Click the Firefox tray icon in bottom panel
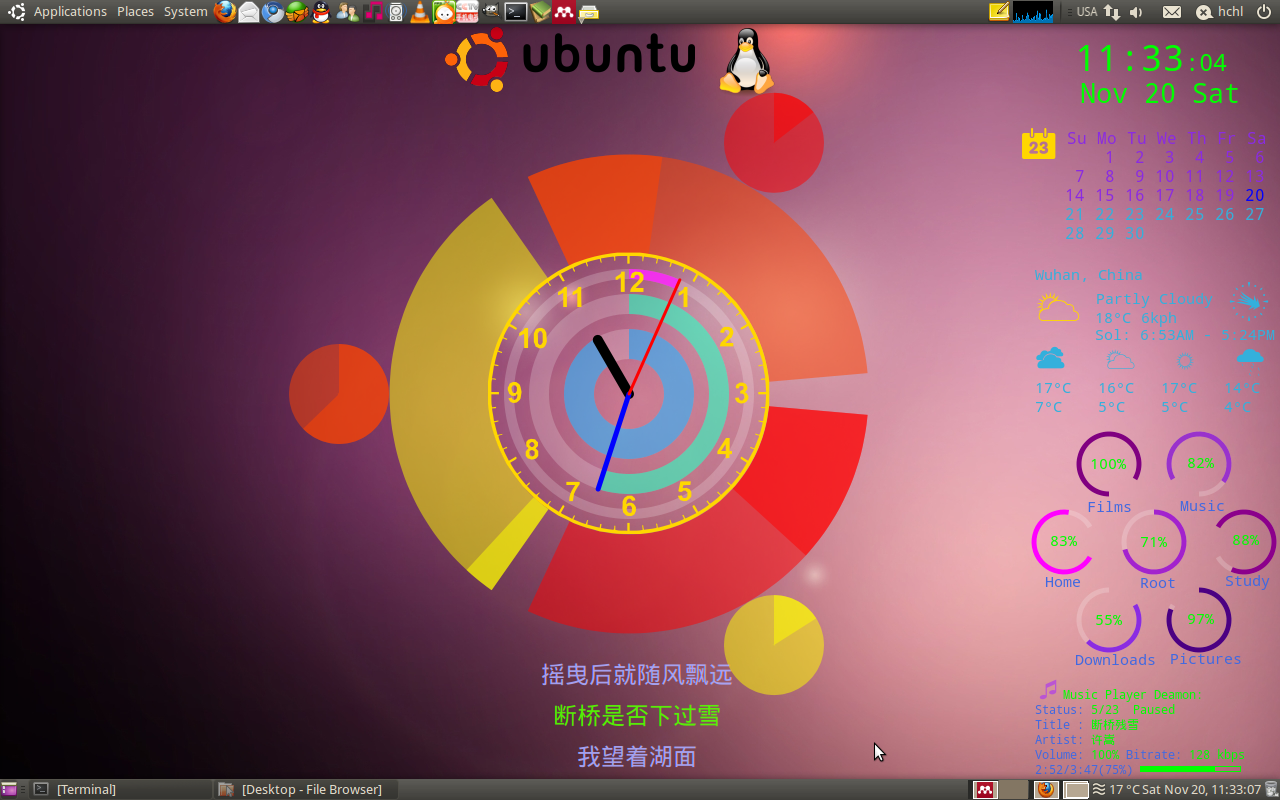Viewport: 1280px width, 800px height. (1045, 790)
